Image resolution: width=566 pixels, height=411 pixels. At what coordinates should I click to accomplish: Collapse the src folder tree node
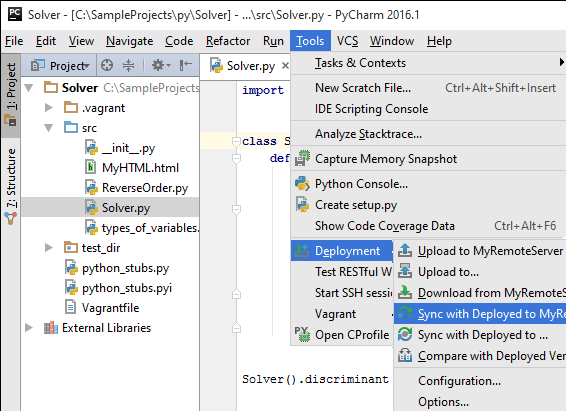49,128
